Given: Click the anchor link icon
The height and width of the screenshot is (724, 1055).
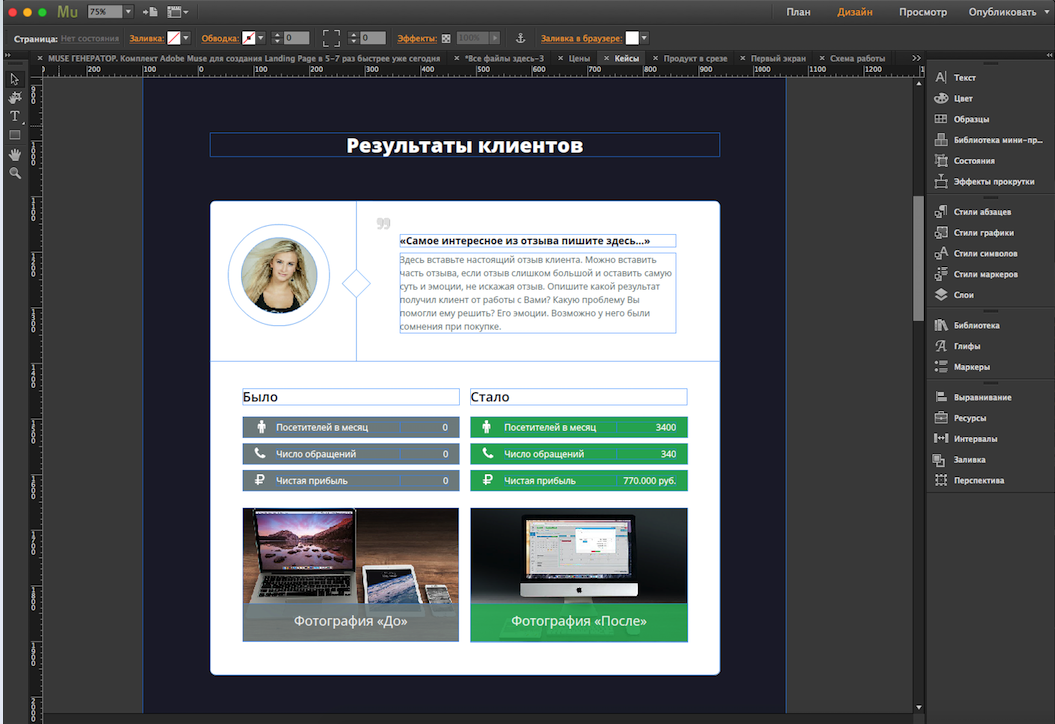Looking at the screenshot, I should (519, 38).
